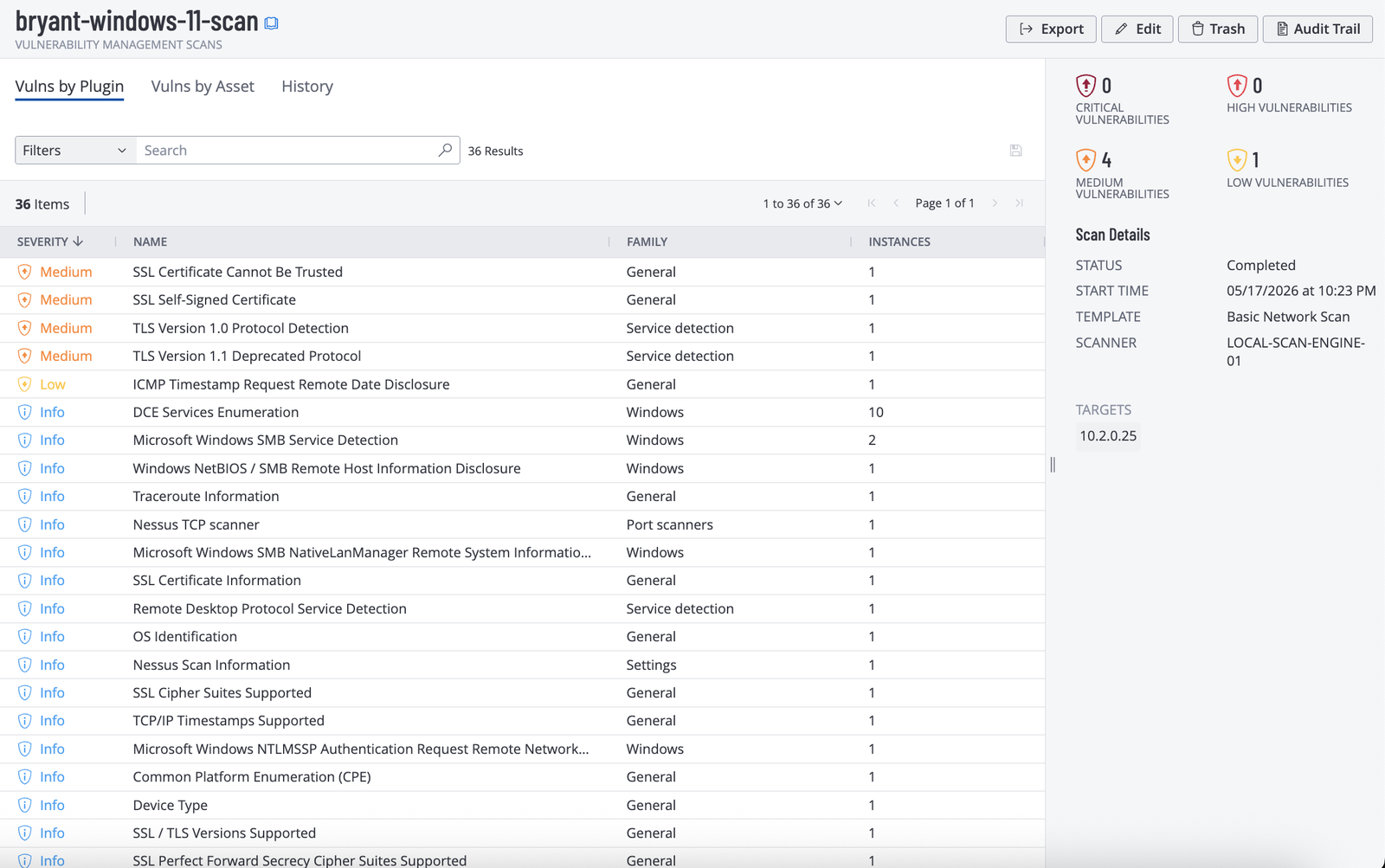This screenshot has height=868, width=1385.
Task: Click the Port scanners family cell
Action: 670,524
